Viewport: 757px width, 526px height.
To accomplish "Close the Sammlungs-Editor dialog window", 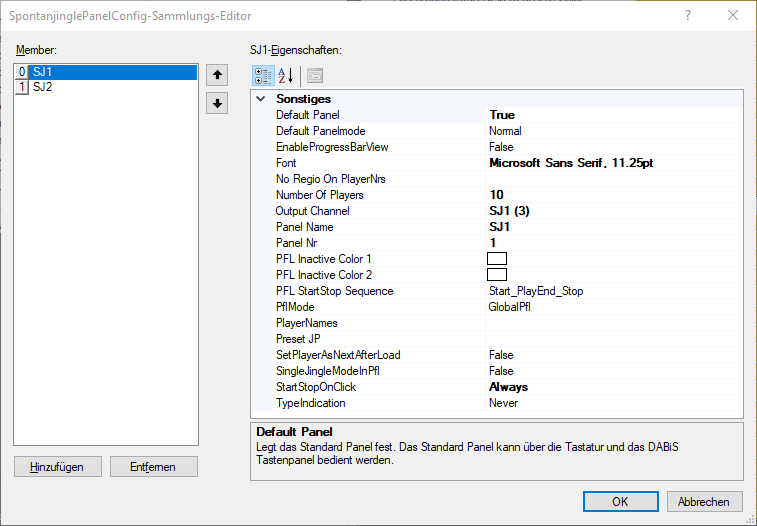I will pos(733,15).
